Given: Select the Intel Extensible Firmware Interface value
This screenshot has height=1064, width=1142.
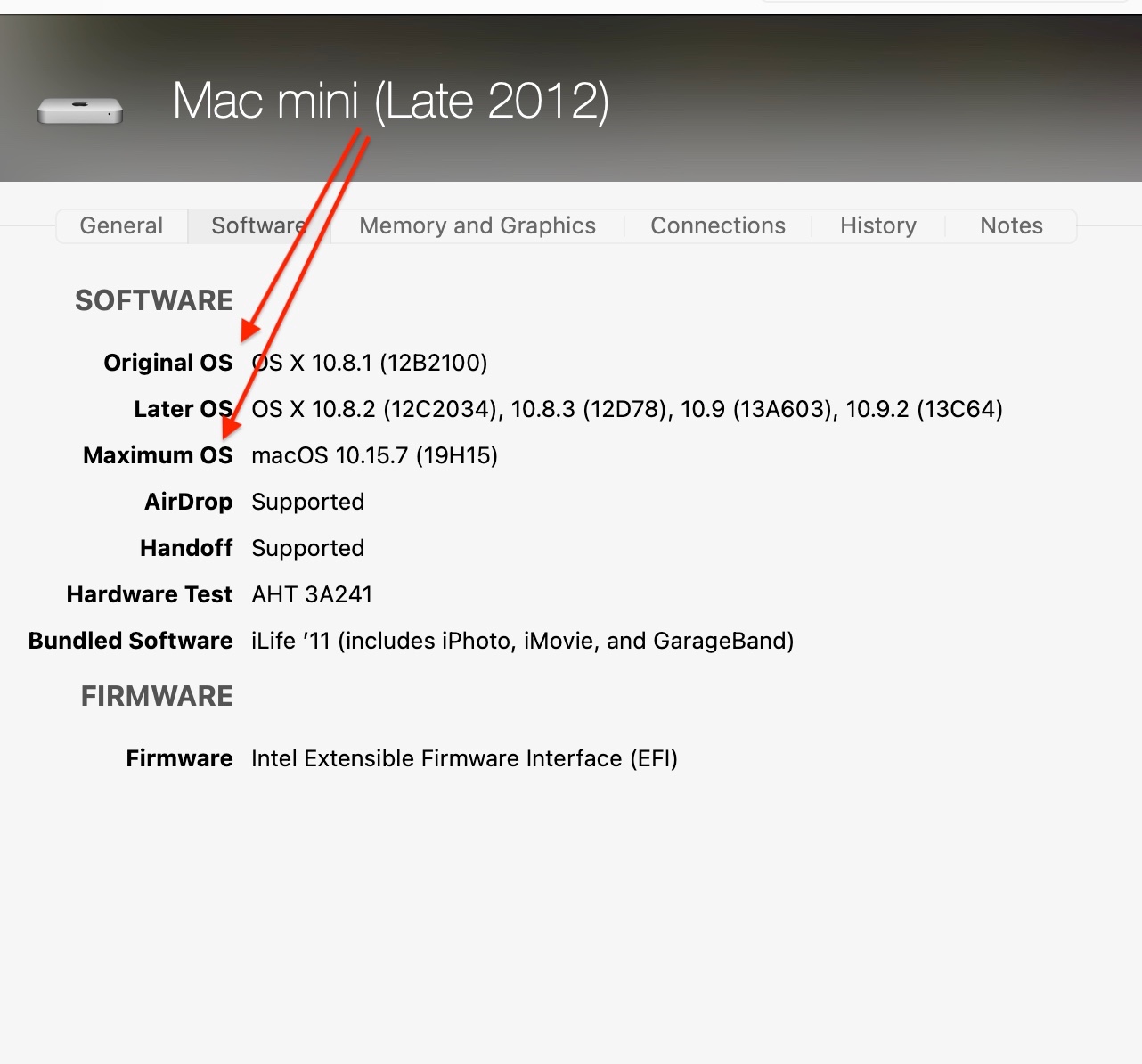Looking at the screenshot, I should click(465, 758).
